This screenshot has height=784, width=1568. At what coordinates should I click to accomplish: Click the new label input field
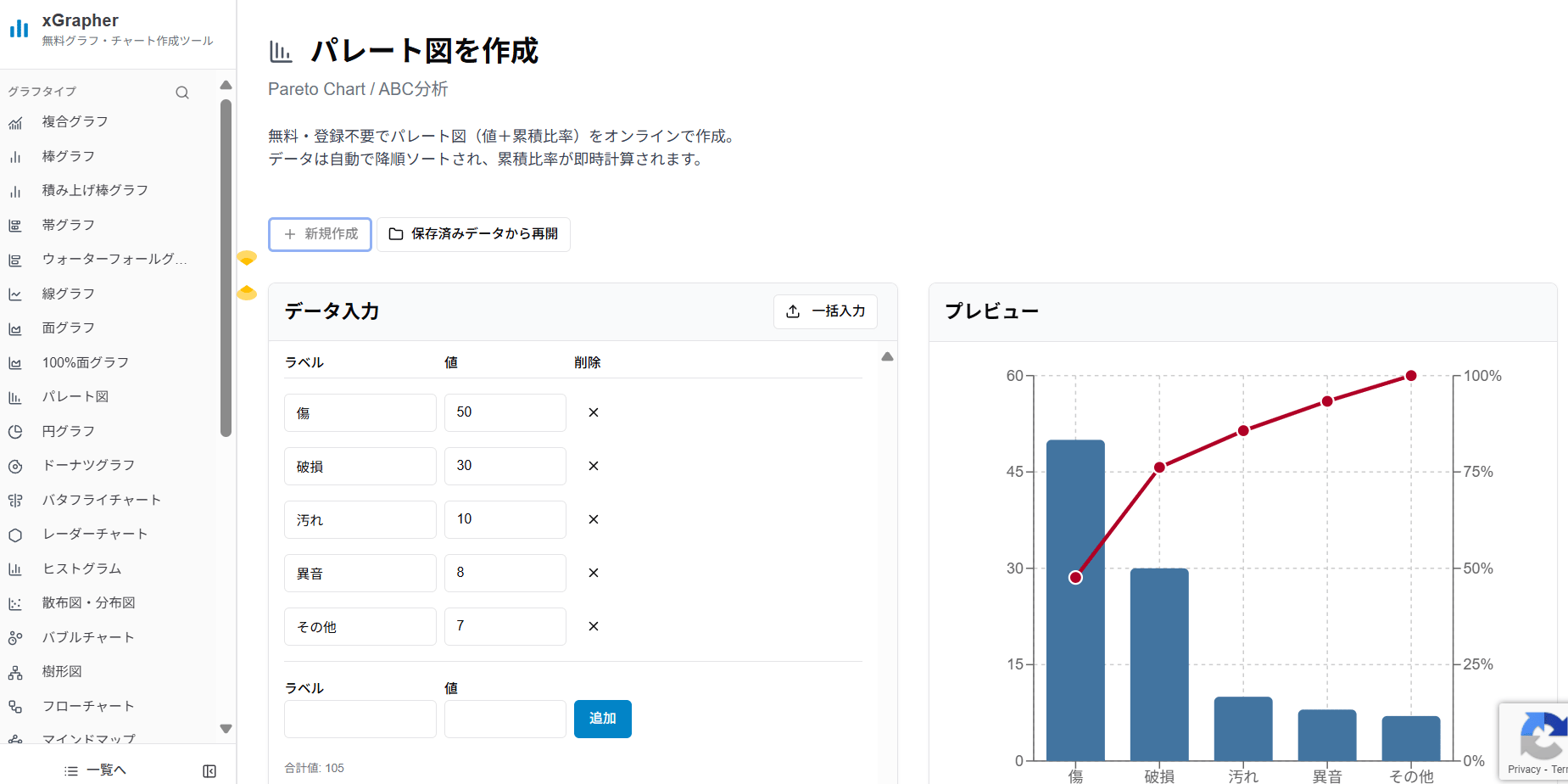click(x=360, y=719)
